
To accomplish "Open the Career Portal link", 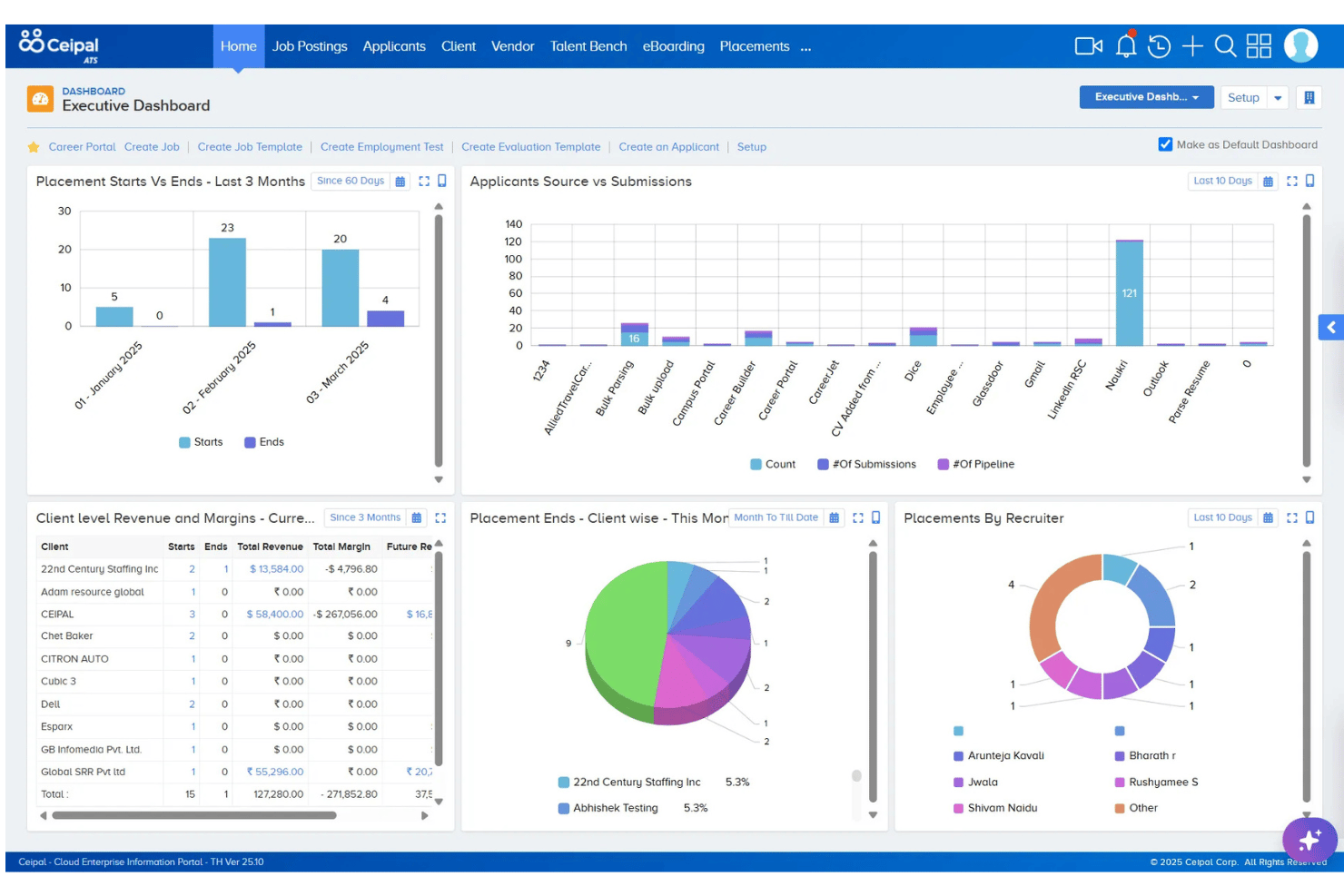I will tap(82, 147).
